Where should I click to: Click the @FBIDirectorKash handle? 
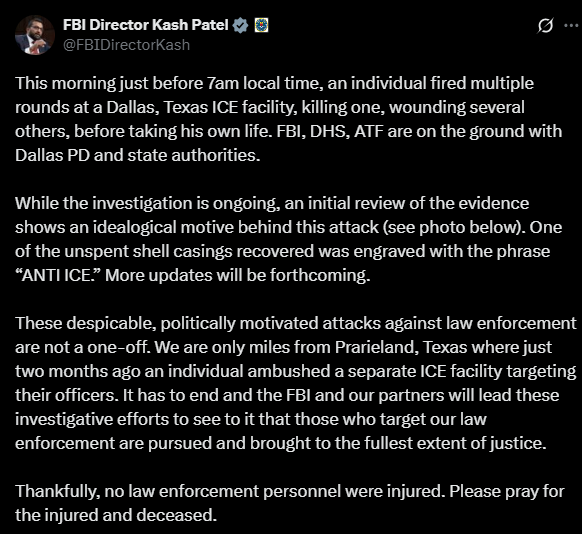126,45
